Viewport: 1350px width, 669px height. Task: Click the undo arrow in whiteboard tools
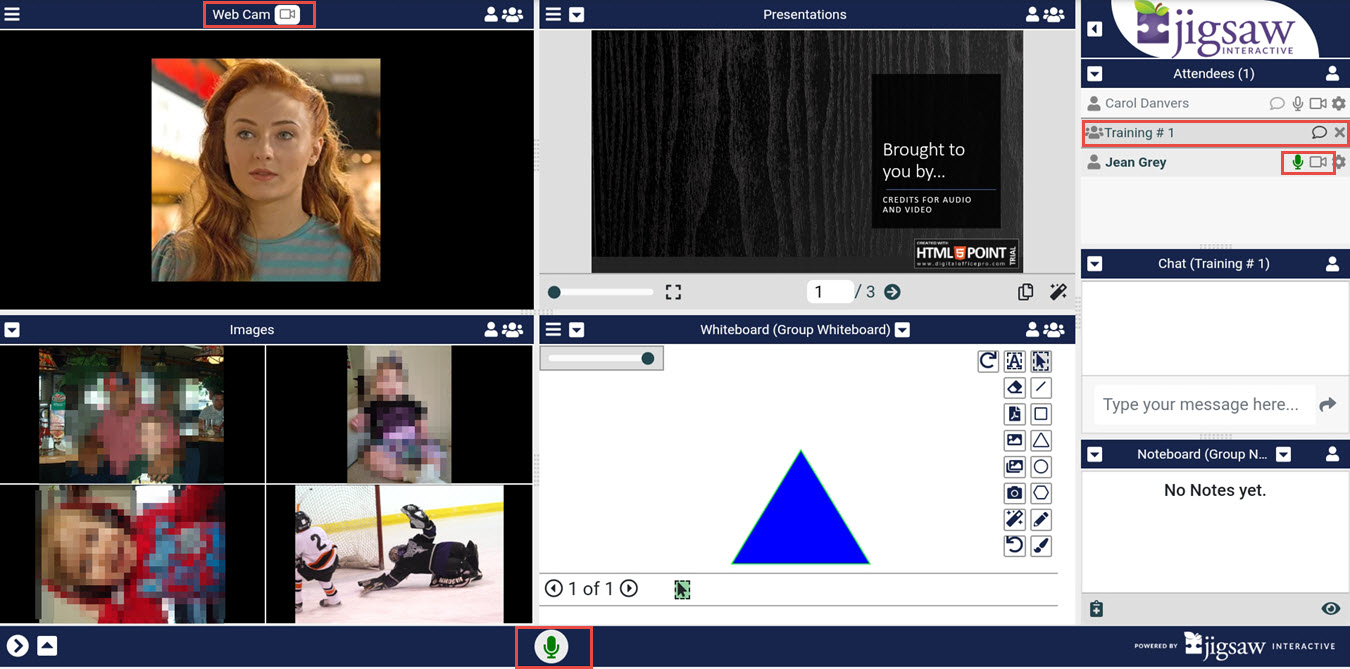click(1014, 546)
